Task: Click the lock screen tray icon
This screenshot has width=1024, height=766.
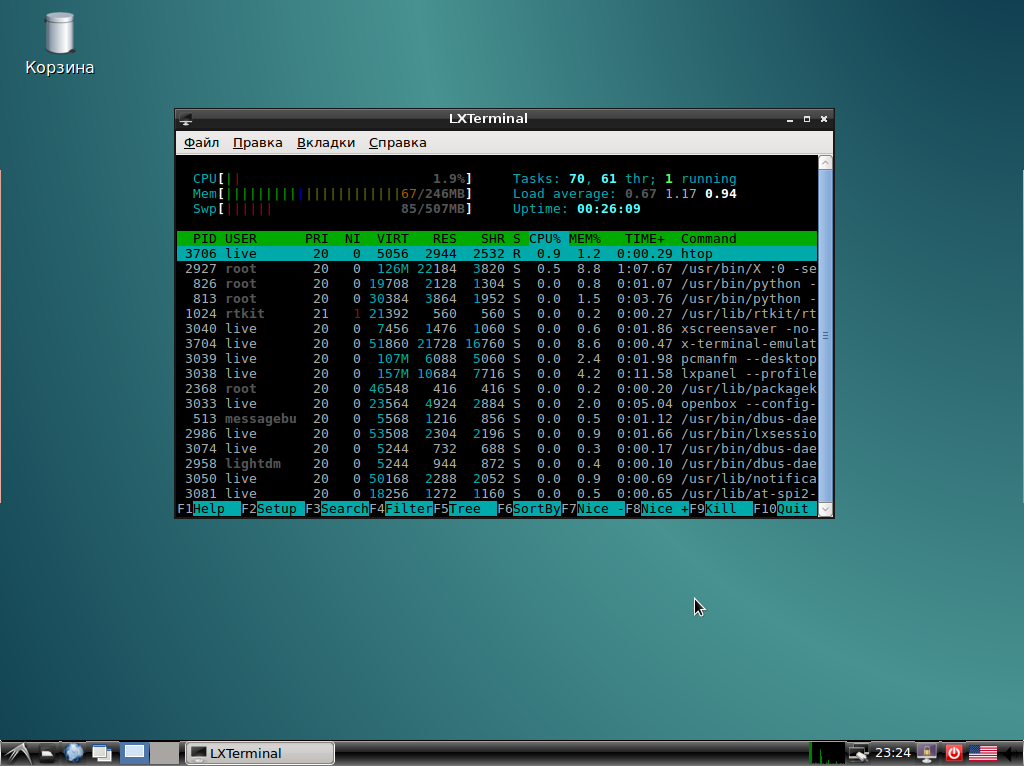Action: tap(927, 753)
